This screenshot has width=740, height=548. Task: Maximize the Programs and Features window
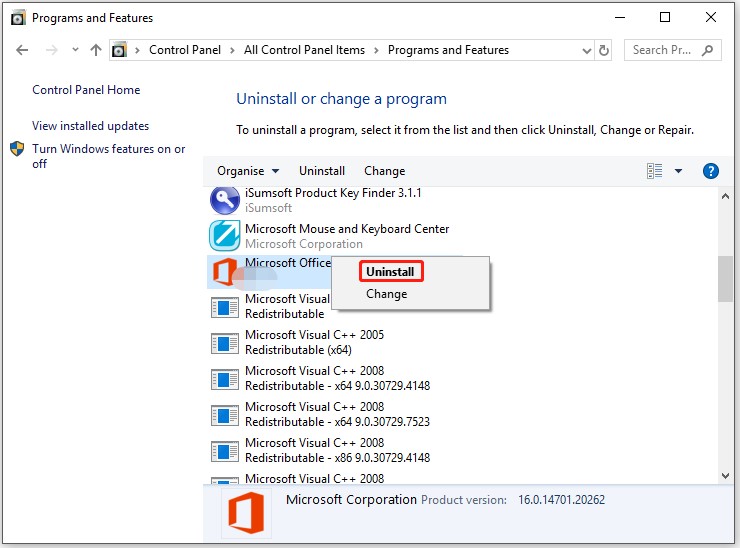(x=665, y=17)
